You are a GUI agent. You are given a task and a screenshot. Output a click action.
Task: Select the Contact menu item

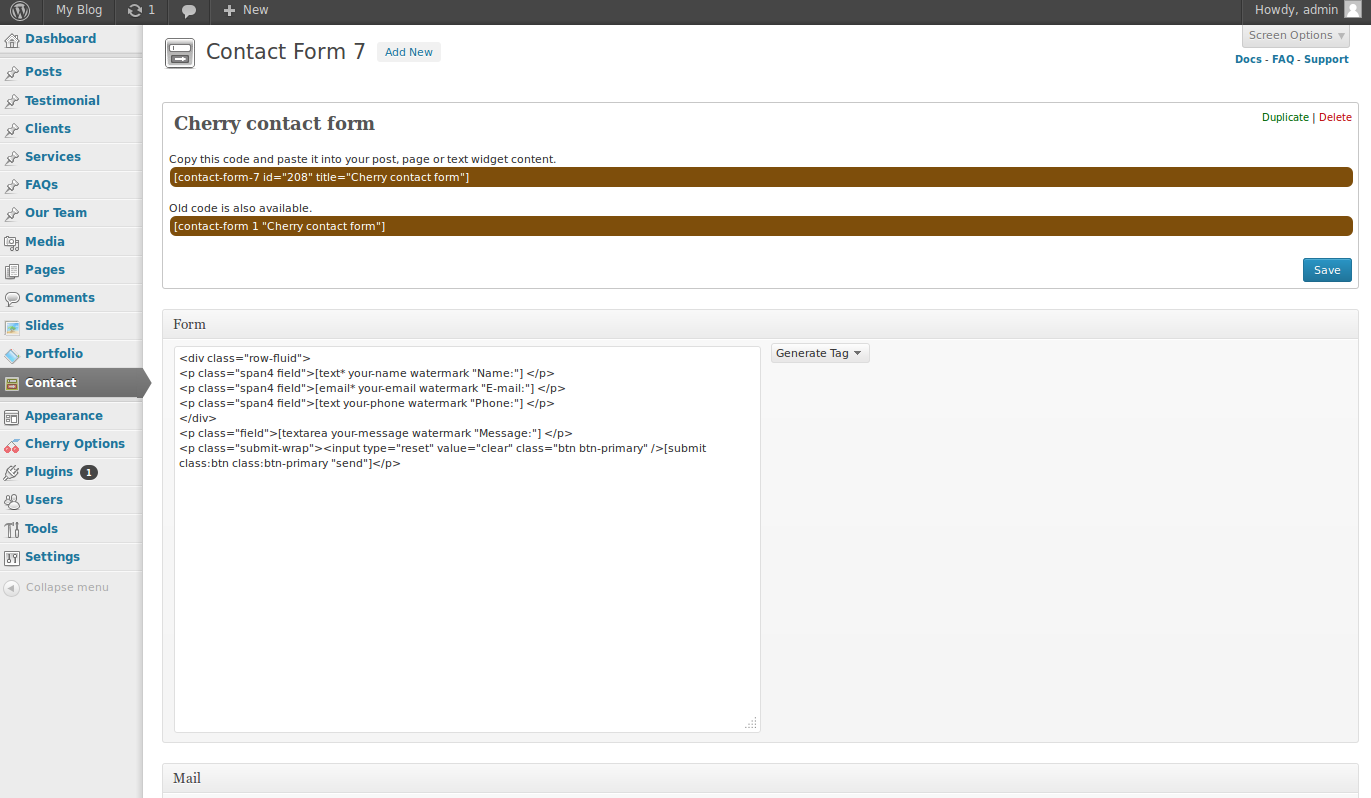pos(51,382)
